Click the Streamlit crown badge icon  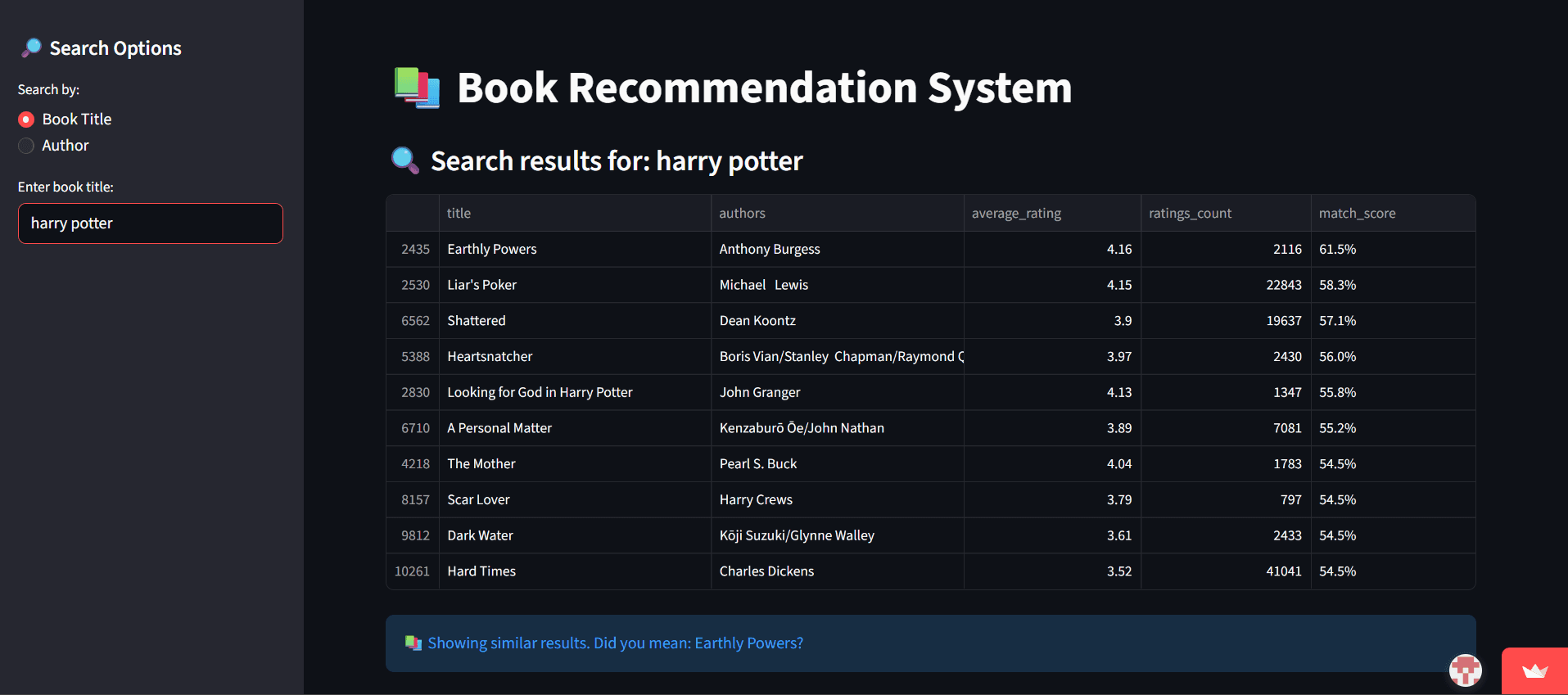click(x=1534, y=671)
